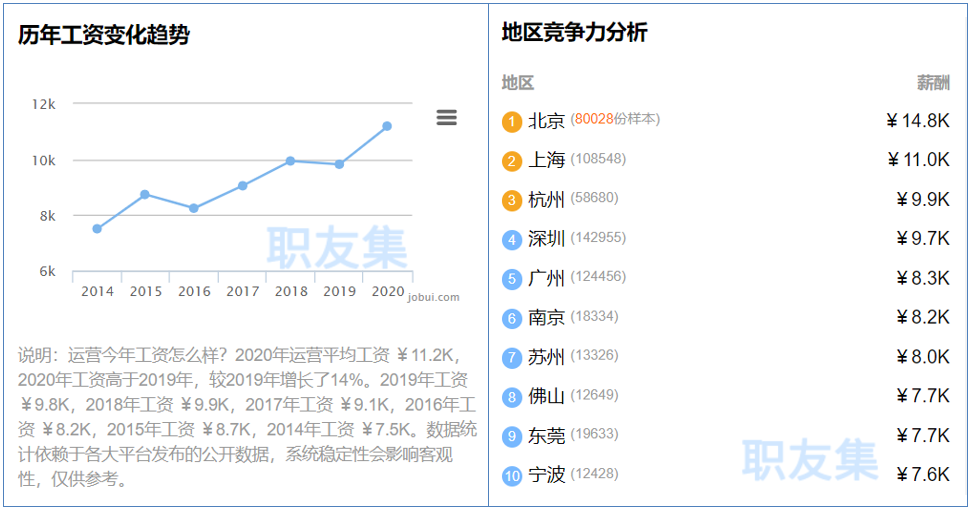Click the 10k y-axis label
Screen dimensions: 971x511
coord(43,160)
